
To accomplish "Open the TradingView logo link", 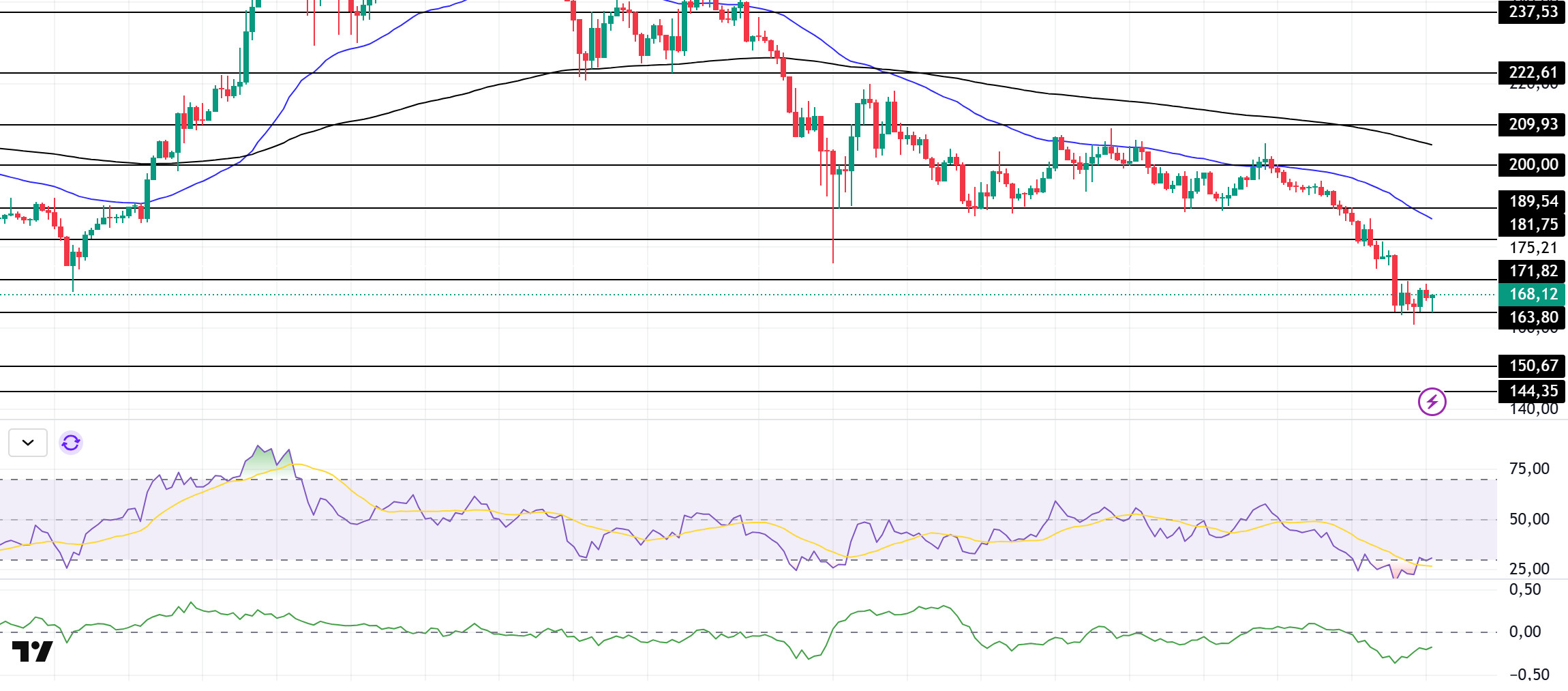I will (32, 651).
